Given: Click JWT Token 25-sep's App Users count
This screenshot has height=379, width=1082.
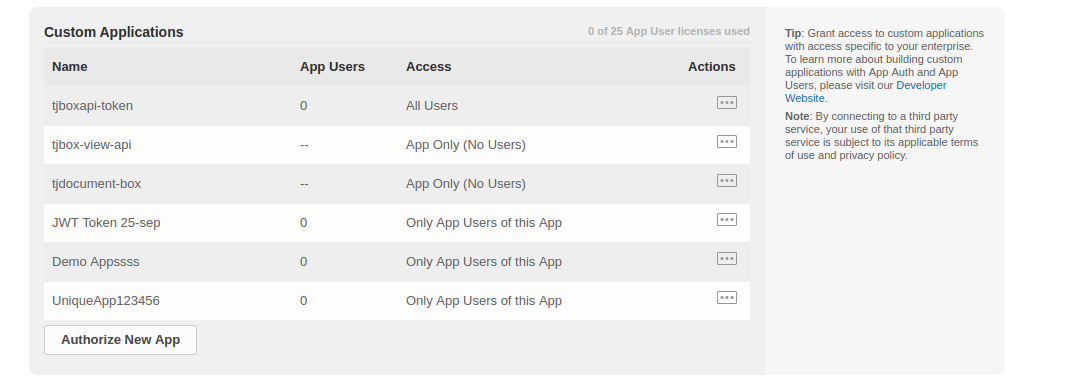Looking at the screenshot, I should click(x=304, y=223).
